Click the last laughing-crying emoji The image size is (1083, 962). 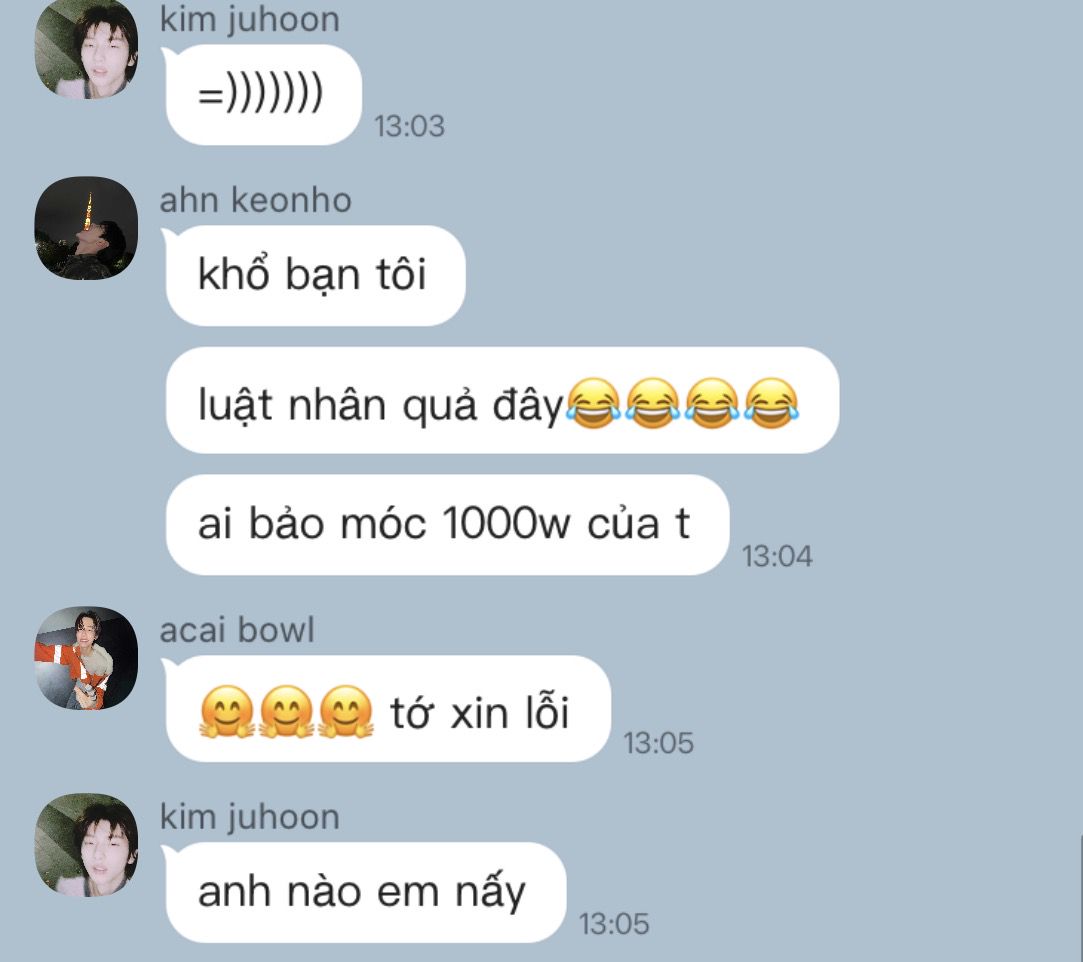772,403
